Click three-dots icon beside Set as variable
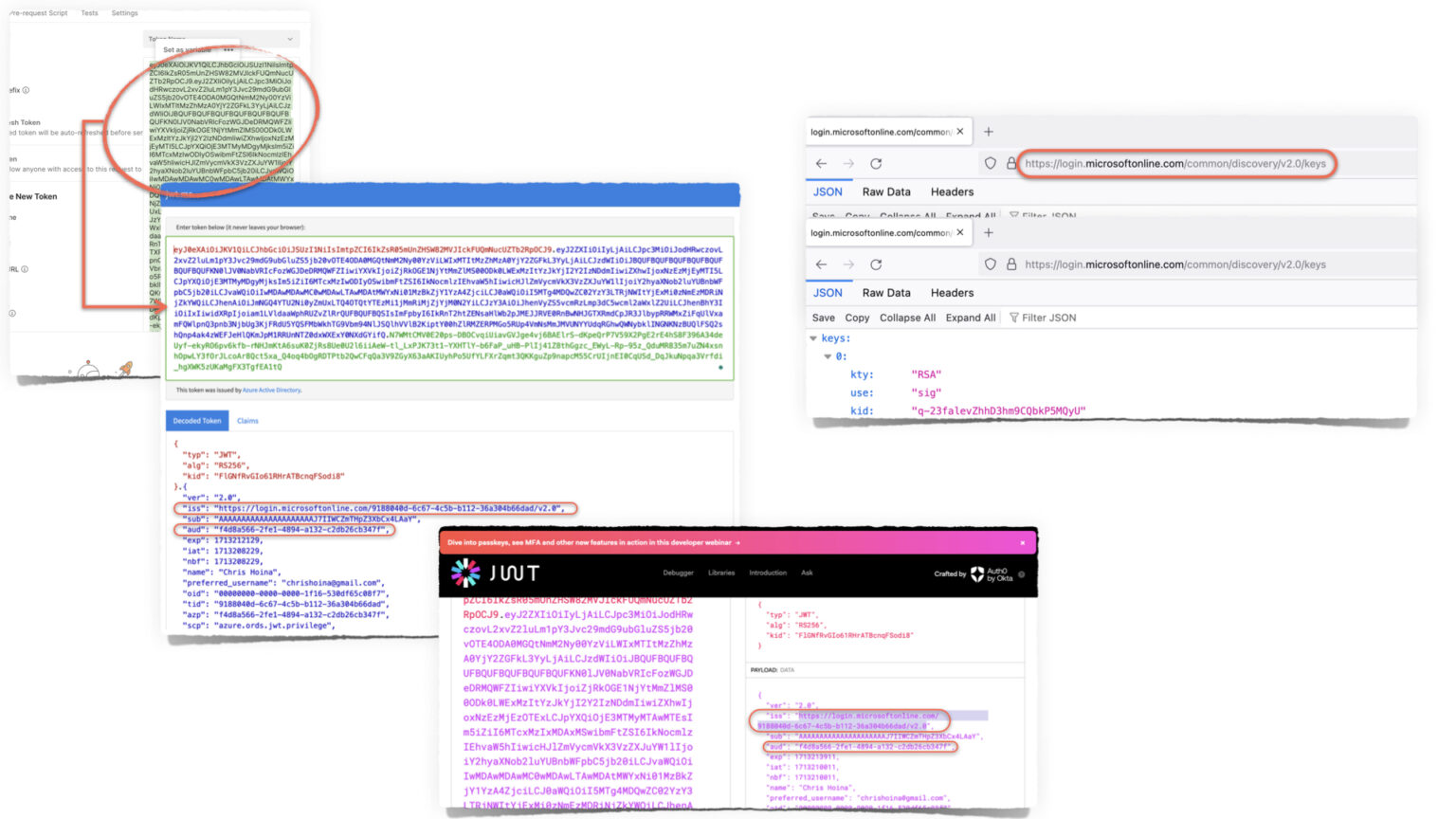Screen dimensions: 1456x819 point(228,50)
